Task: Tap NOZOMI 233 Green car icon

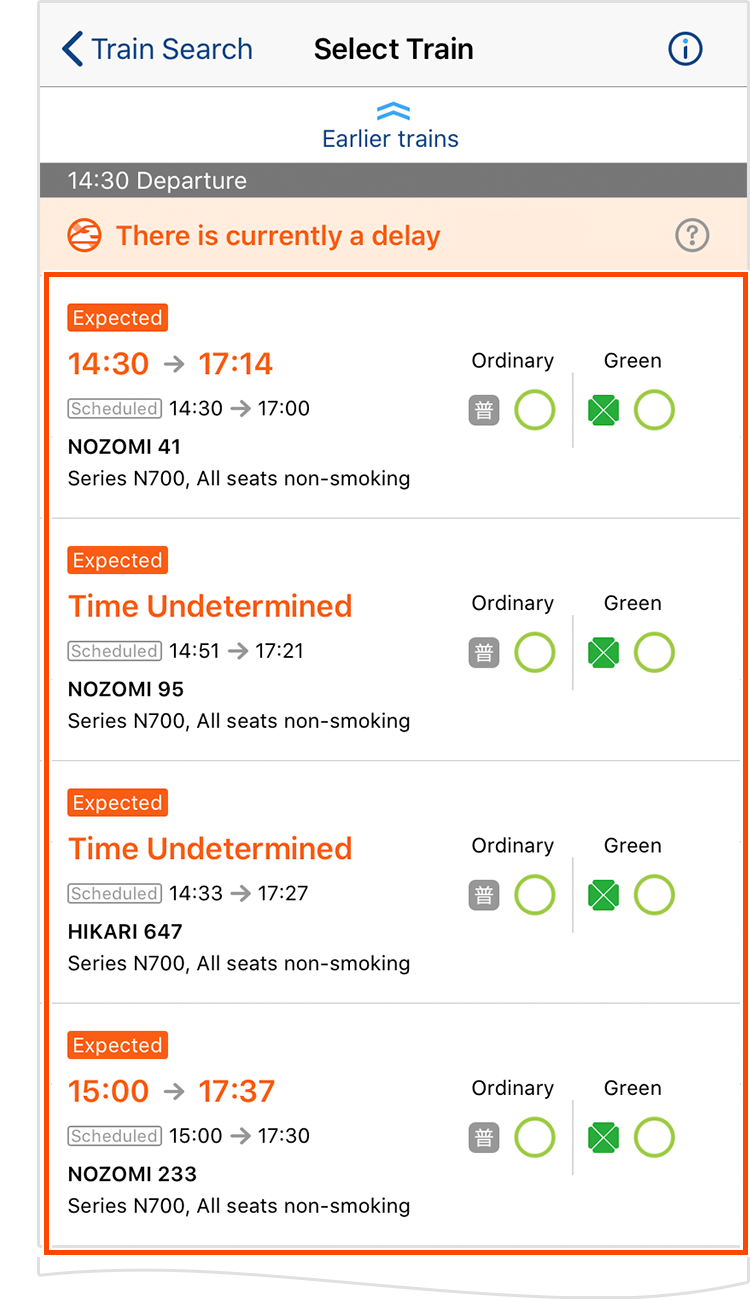Action: (x=604, y=1138)
